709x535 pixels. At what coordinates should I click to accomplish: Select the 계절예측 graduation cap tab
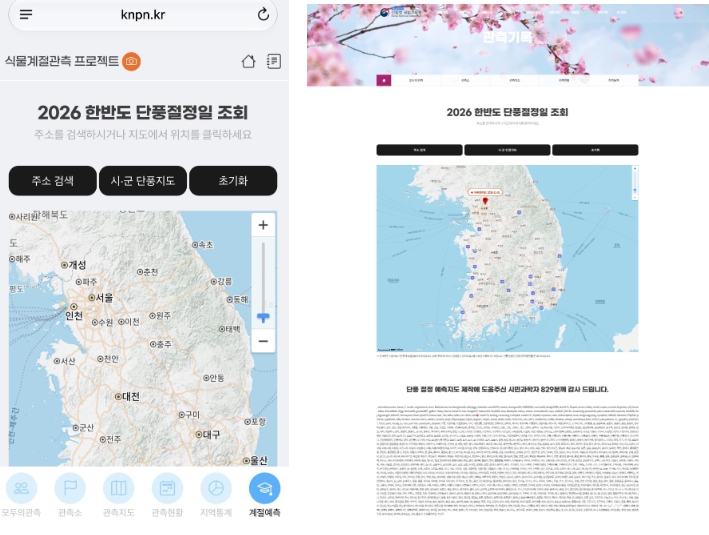tap(265, 495)
